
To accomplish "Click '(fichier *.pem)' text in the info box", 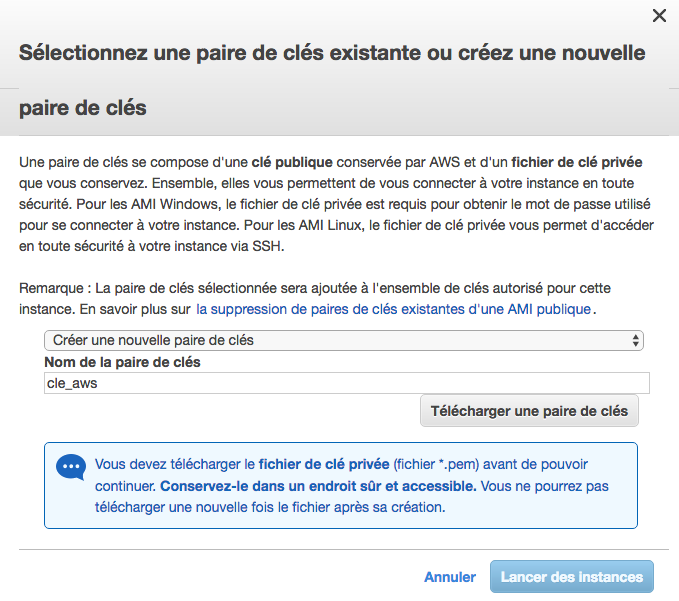I will [x=440, y=465].
